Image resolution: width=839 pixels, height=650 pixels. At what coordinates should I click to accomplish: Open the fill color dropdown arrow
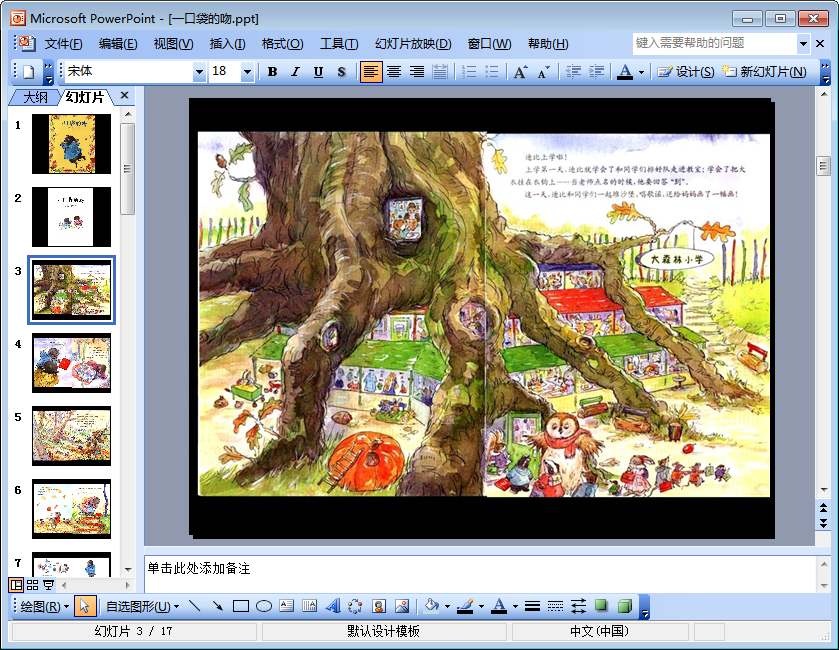pyautogui.click(x=447, y=606)
